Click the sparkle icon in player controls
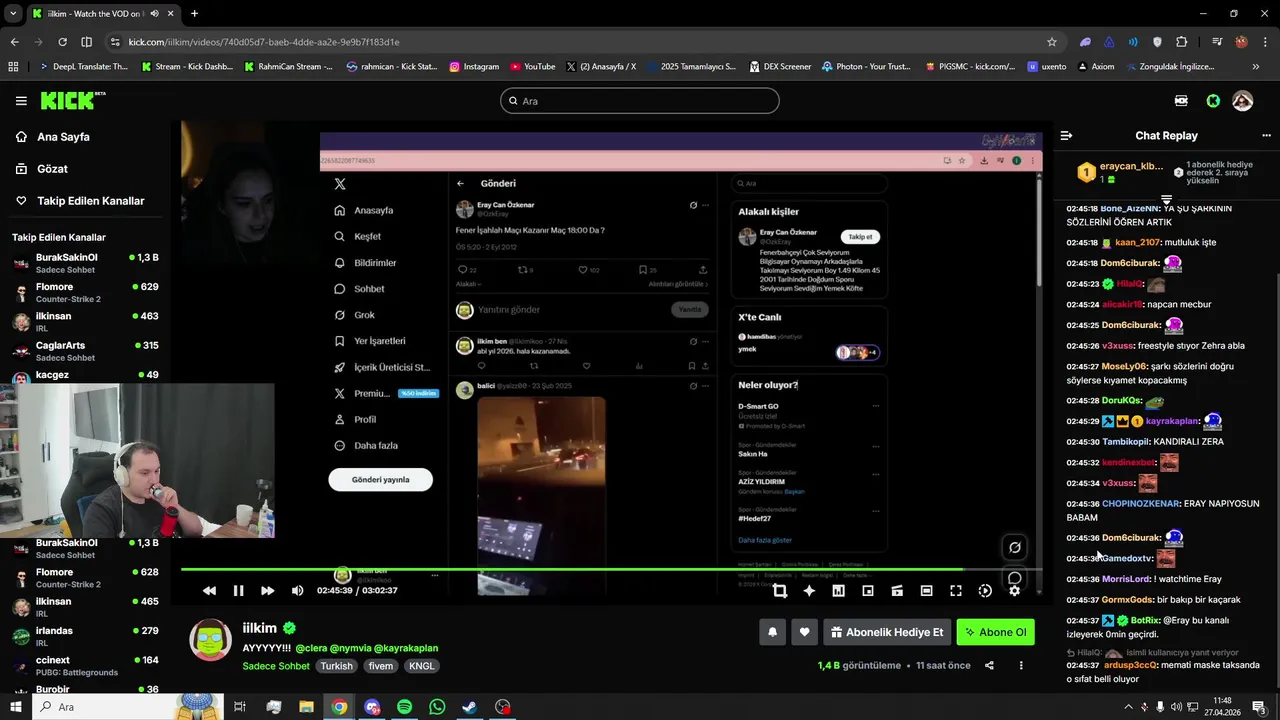This screenshot has height=720, width=1280. click(809, 591)
